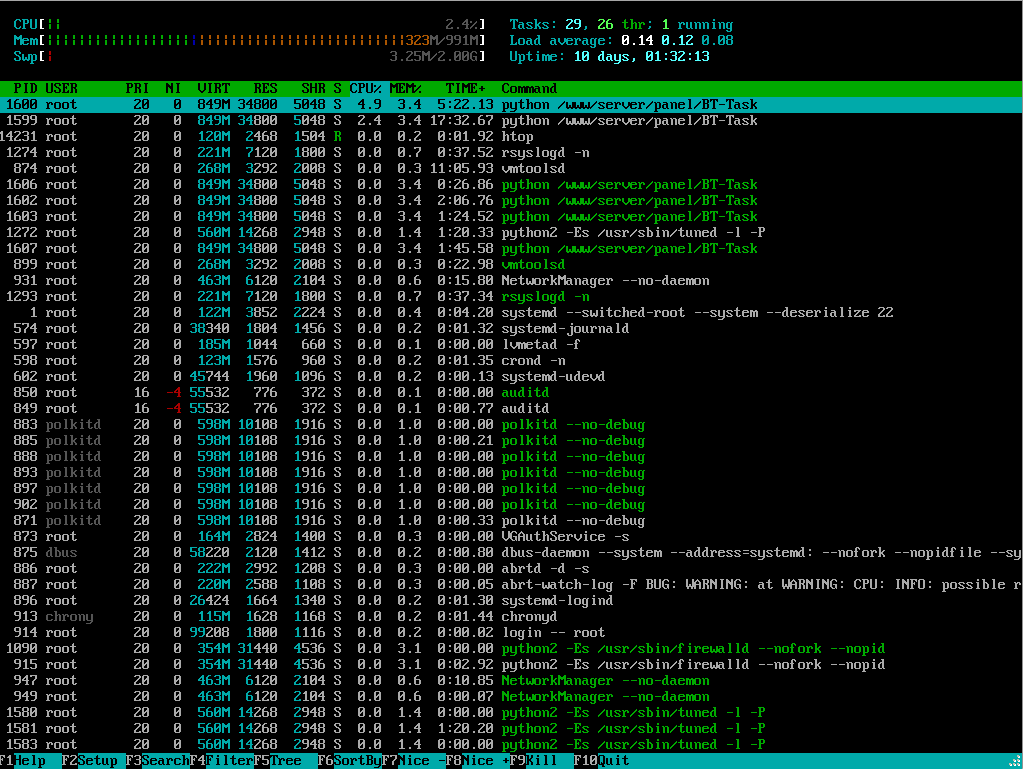Select tuned row with PID 1581
The height and width of the screenshot is (769, 1023).
(511, 729)
